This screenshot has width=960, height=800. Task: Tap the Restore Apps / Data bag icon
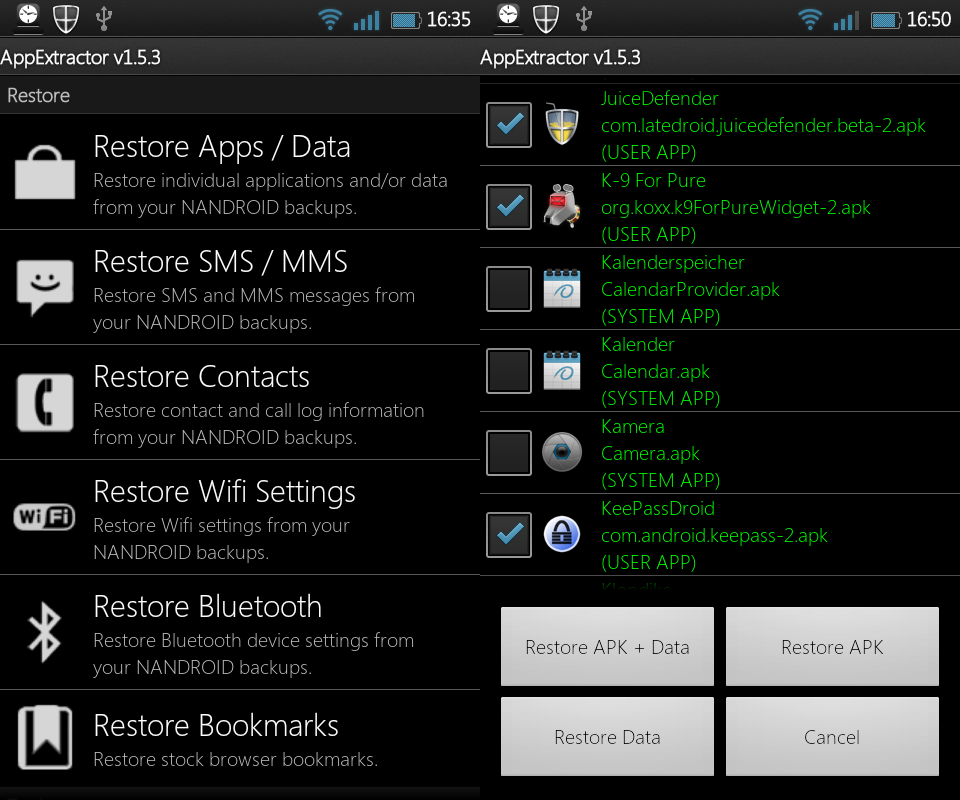(x=45, y=172)
